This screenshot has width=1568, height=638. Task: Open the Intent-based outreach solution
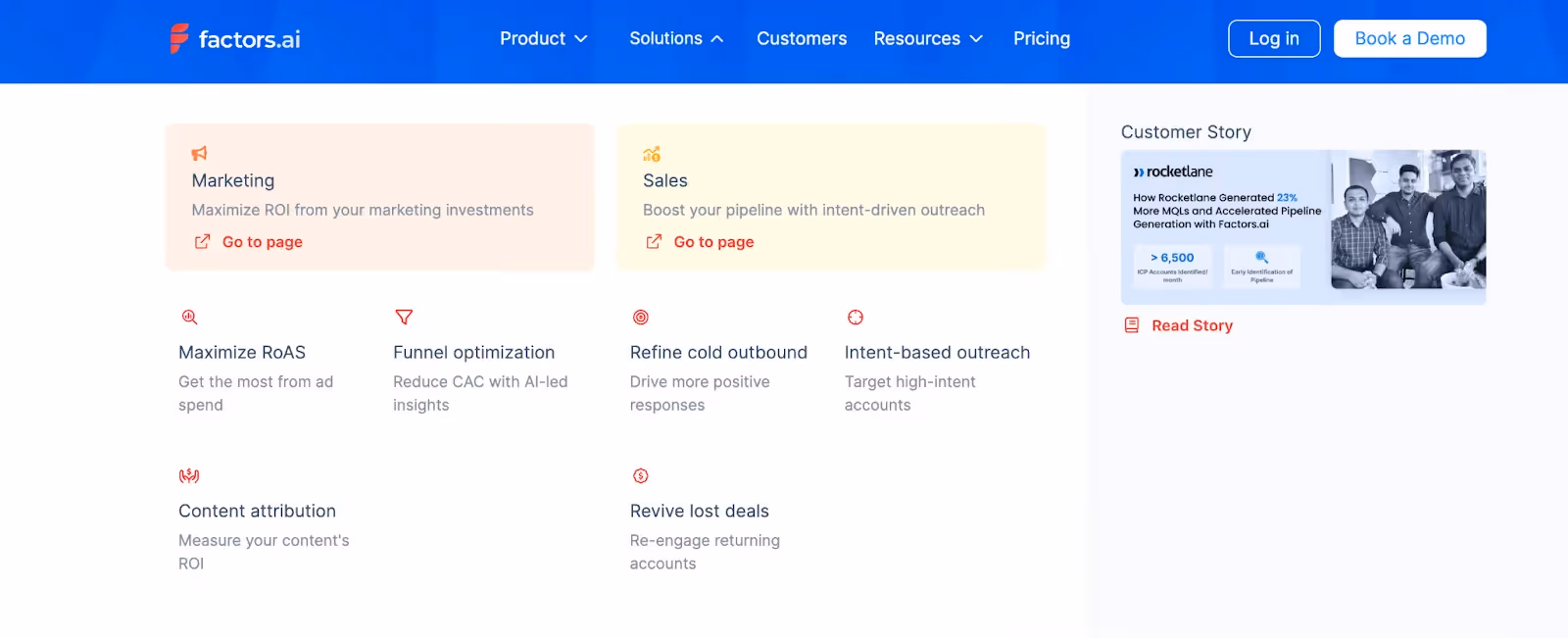click(938, 353)
